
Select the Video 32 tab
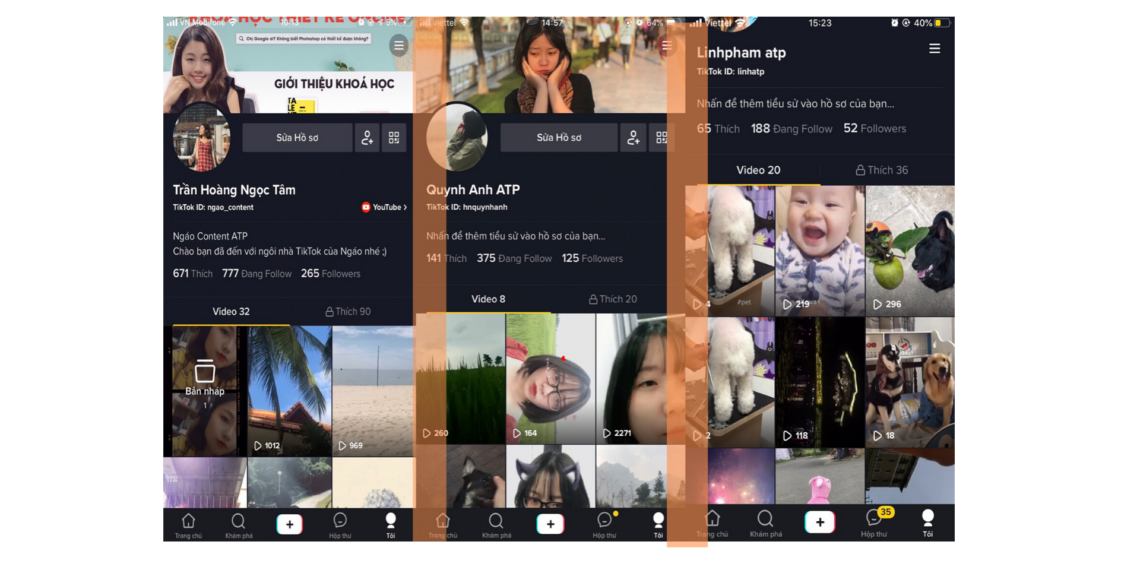coord(230,311)
